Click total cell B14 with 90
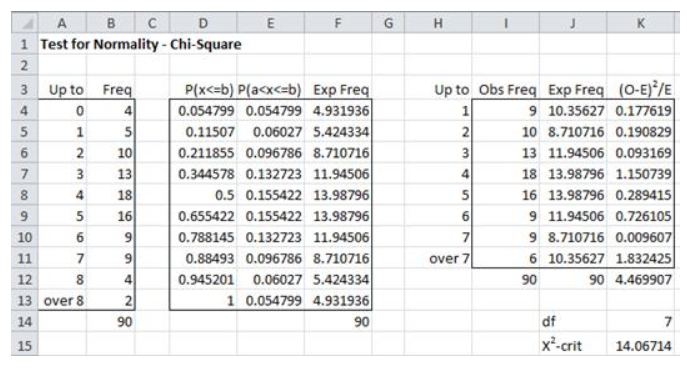 111,321
